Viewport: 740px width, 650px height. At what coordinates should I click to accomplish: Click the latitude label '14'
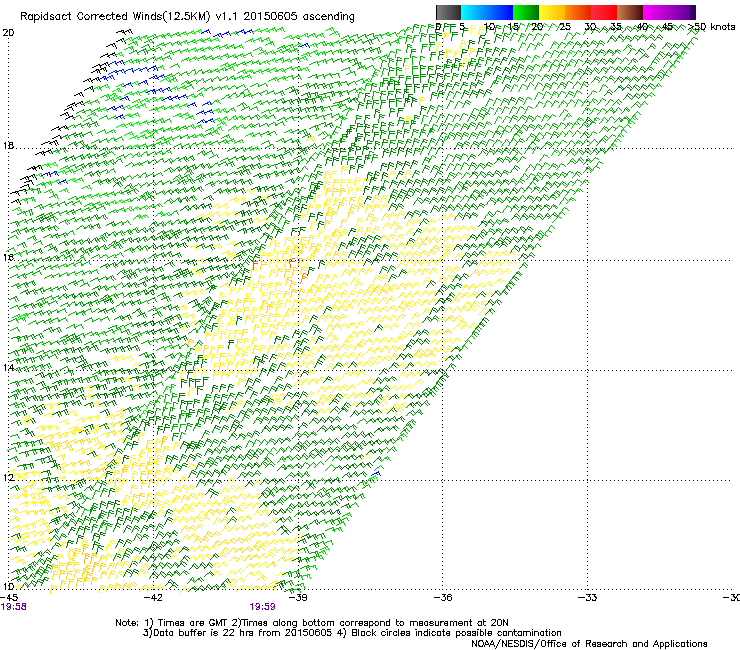8,367
